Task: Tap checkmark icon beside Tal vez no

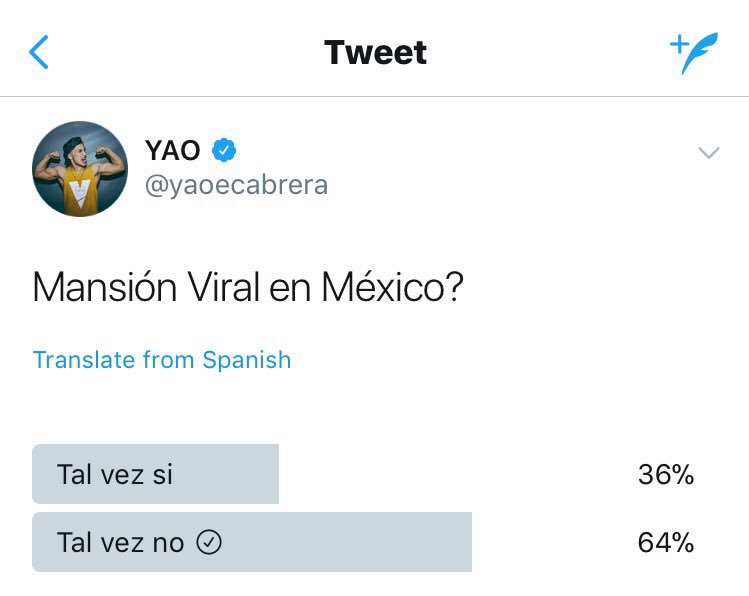Action: tap(209, 543)
